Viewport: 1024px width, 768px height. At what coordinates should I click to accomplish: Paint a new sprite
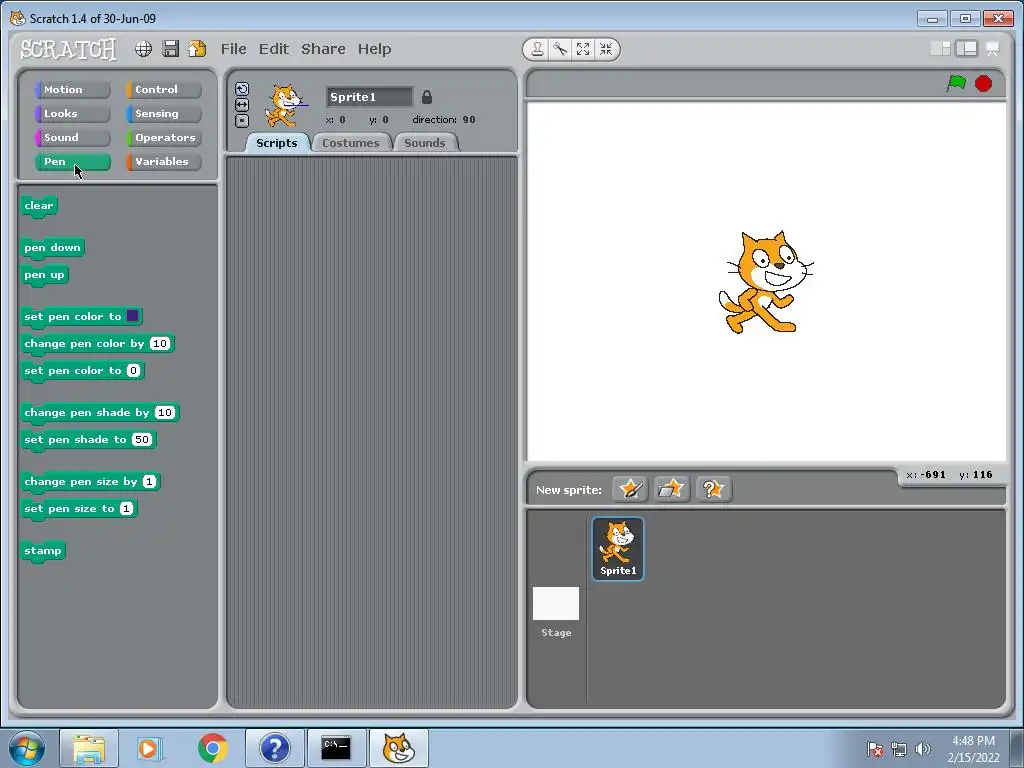coord(630,489)
